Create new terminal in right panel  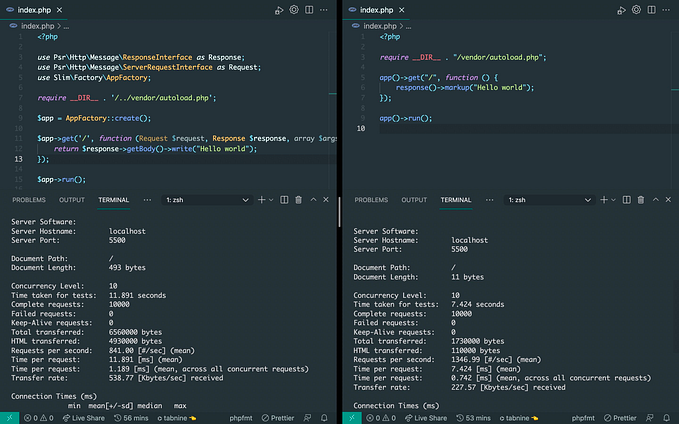pos(604,200)
